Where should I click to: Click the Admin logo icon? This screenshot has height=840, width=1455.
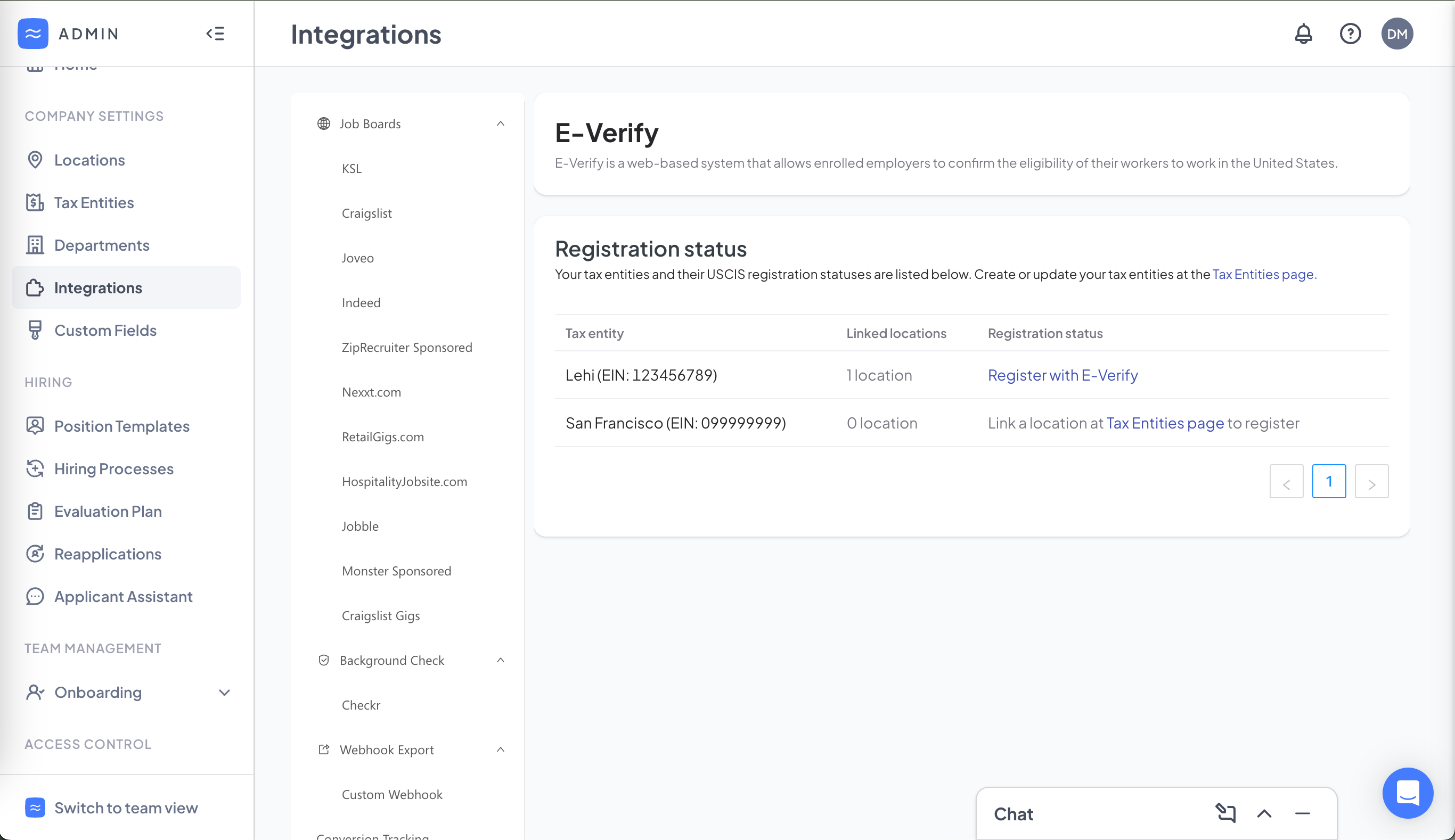(x=33, y=34)
